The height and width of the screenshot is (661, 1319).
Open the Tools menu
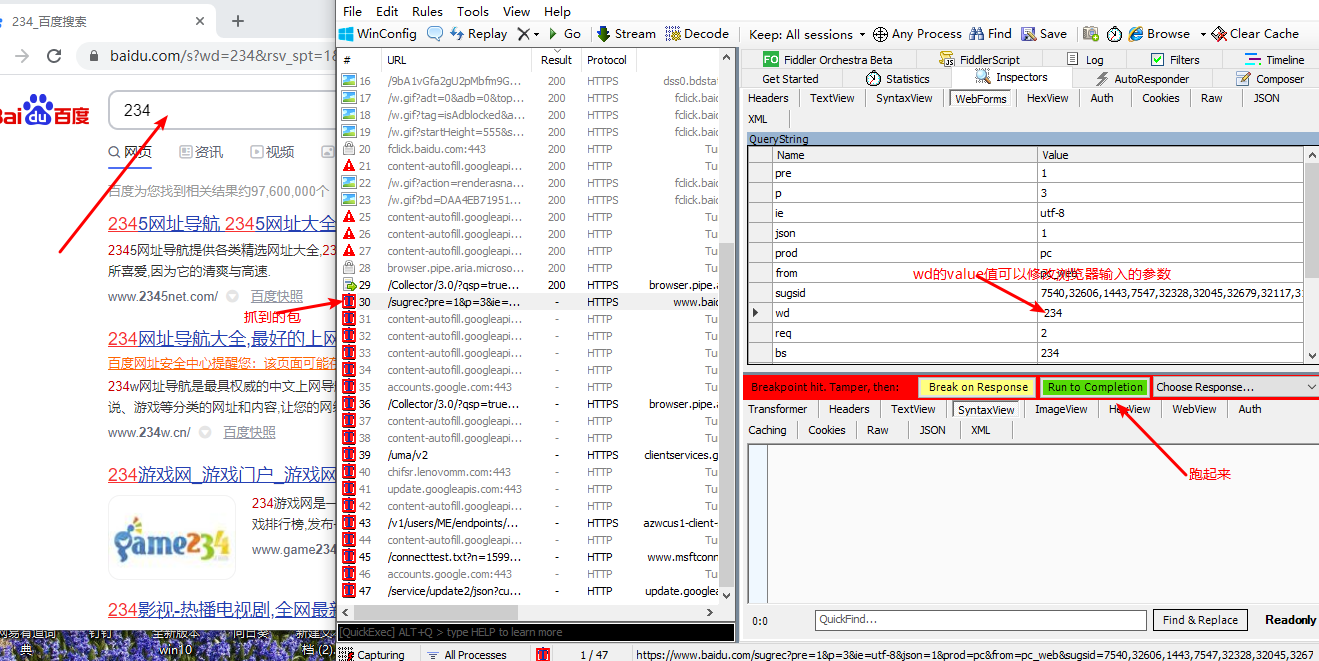tap(473, 11)
